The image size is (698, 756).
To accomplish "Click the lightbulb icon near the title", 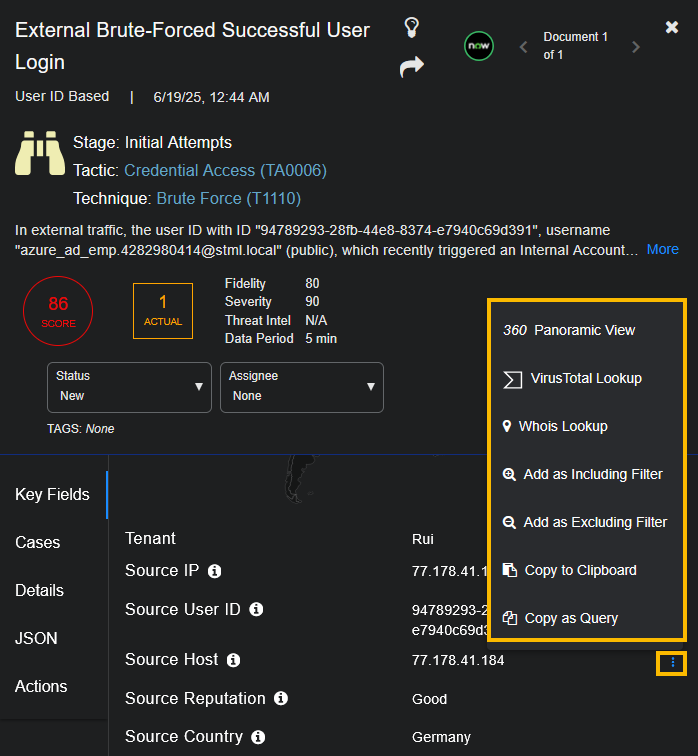I will (411, 28).
